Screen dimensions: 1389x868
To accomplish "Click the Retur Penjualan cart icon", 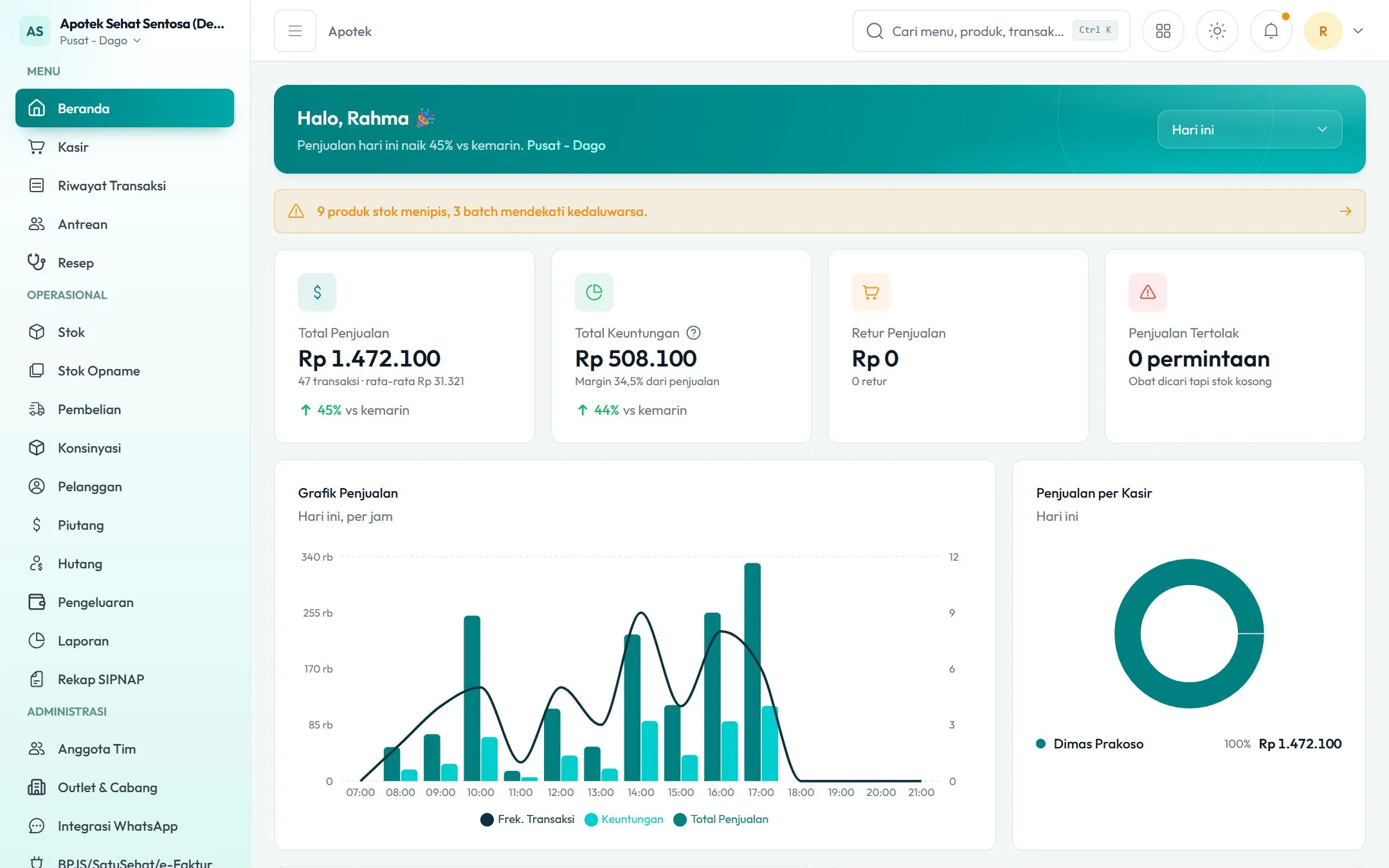I will coord(871,293).
